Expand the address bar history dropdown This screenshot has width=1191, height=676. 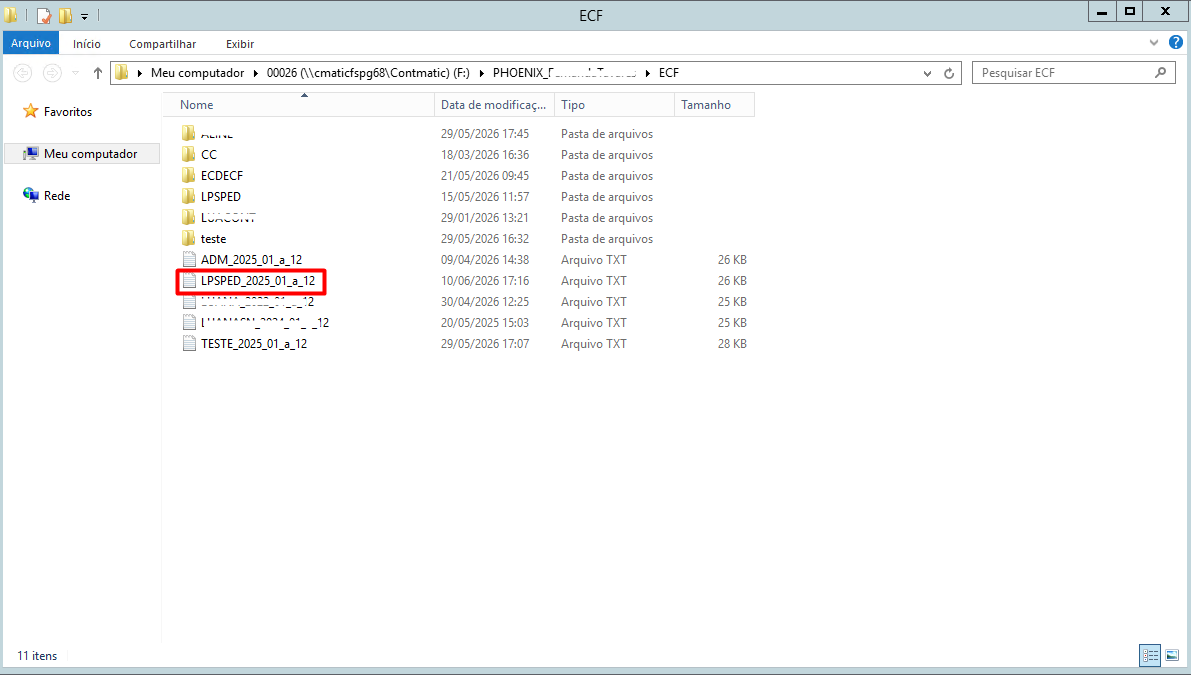[927, 74]
